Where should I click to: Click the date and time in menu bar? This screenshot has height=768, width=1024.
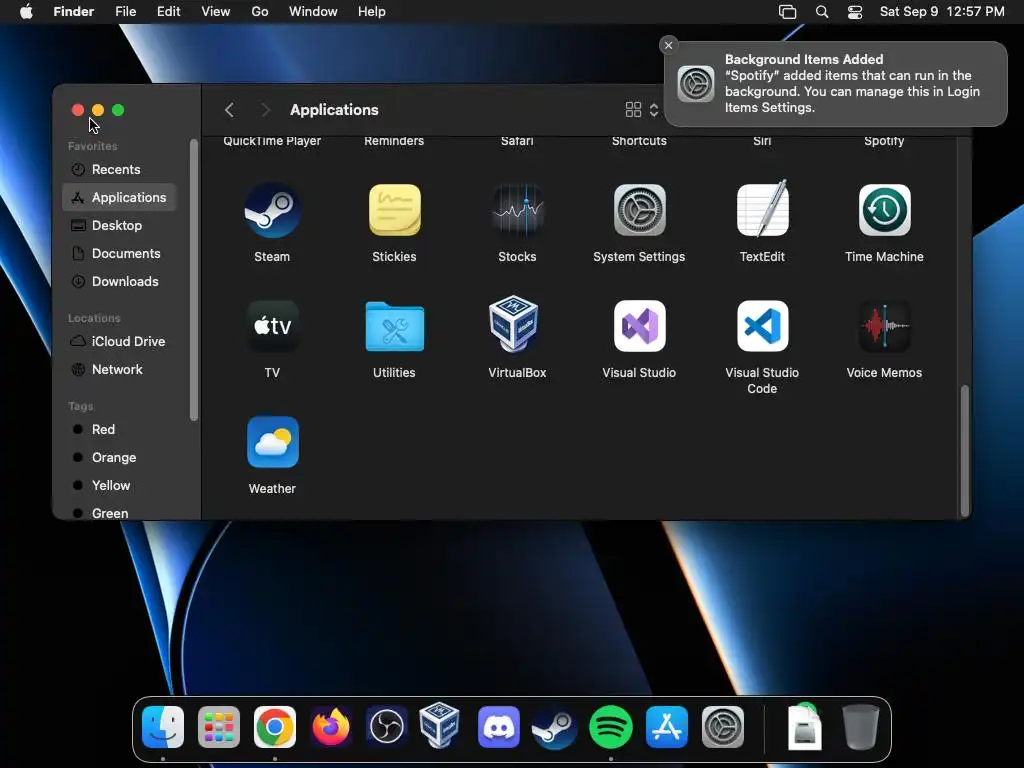click(942, 12)
